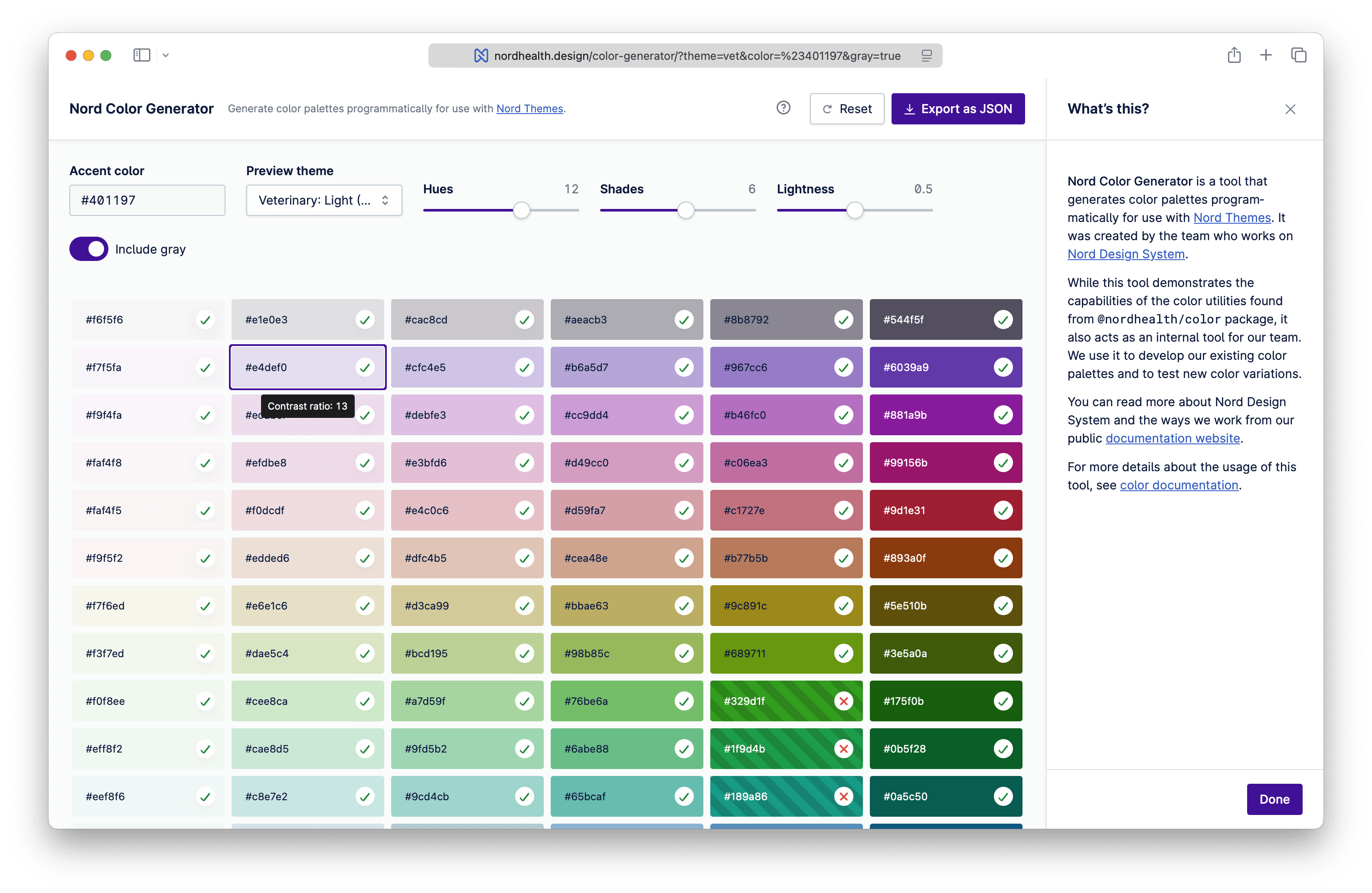Click Export as JSON button
Image resolution: width=1372 pixels, height=893 pixels.
click(x=957, y=109)
